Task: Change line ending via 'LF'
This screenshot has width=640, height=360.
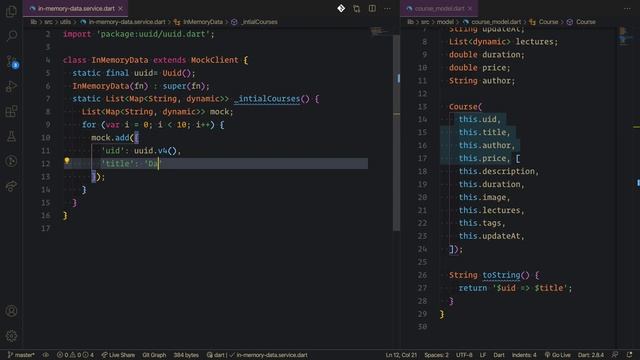Action: click(x=483, y=355)
